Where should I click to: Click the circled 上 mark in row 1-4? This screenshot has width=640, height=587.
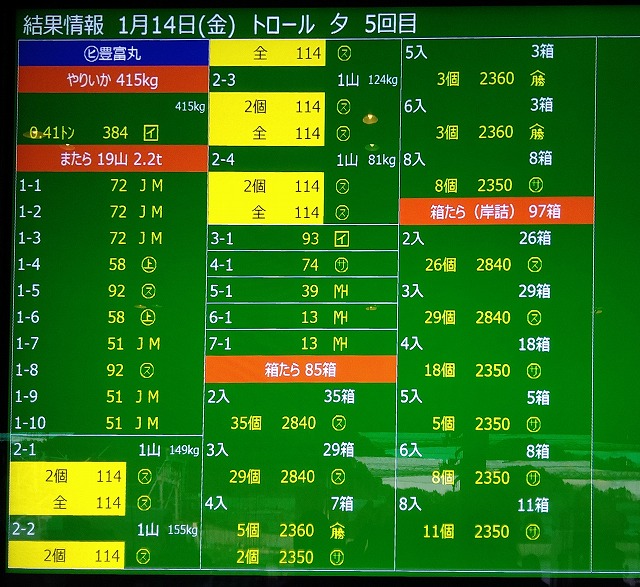(x=147, y=265)
